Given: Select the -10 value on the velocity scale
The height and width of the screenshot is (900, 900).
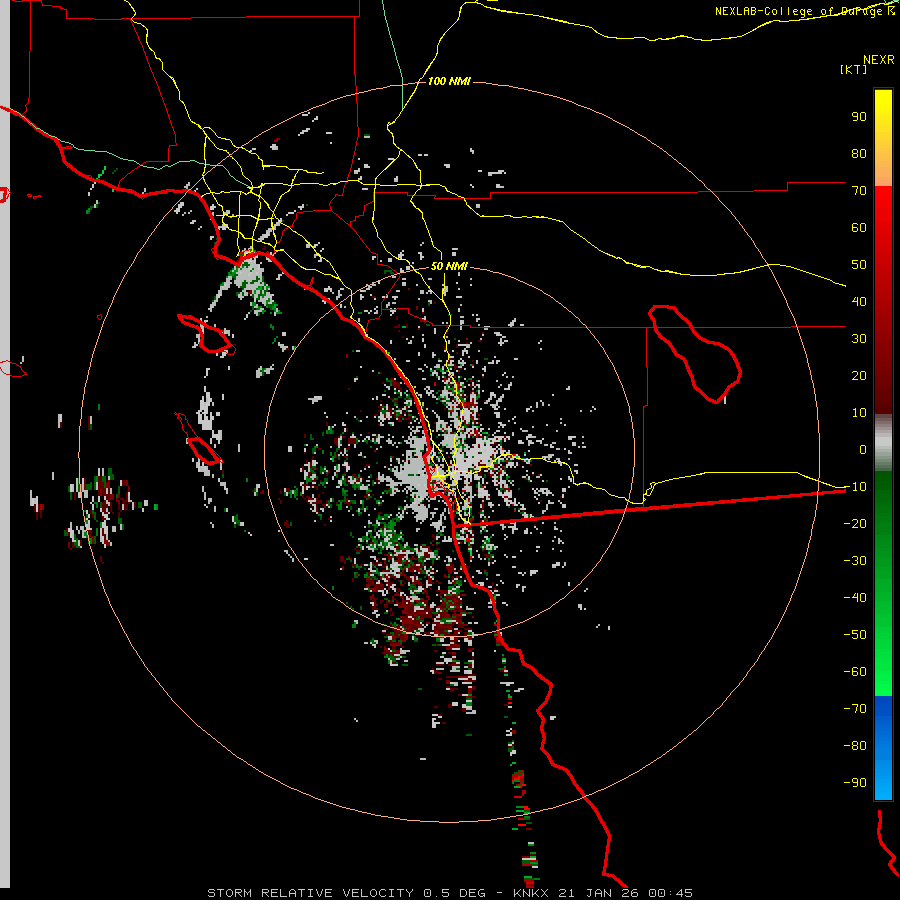Looking at the screenshot, I should click(x=855, y=487).
